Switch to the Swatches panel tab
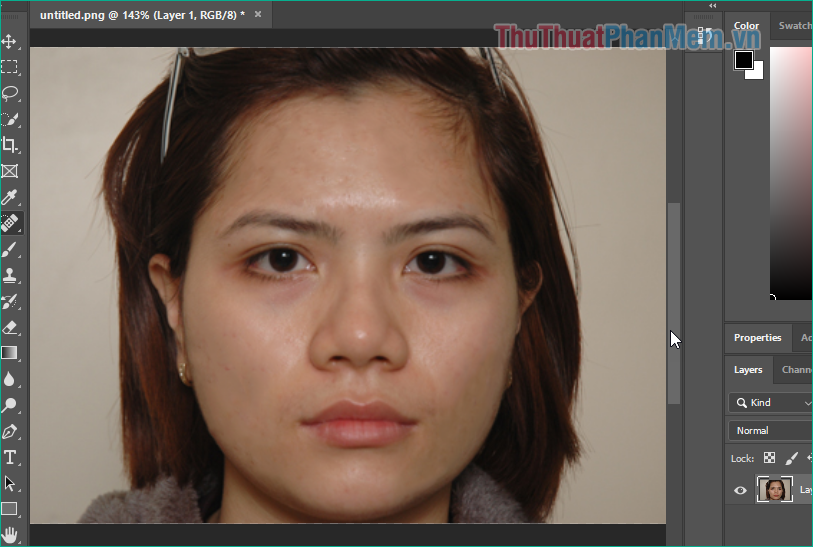Viewport: 813px width, 547px height. 795,25
